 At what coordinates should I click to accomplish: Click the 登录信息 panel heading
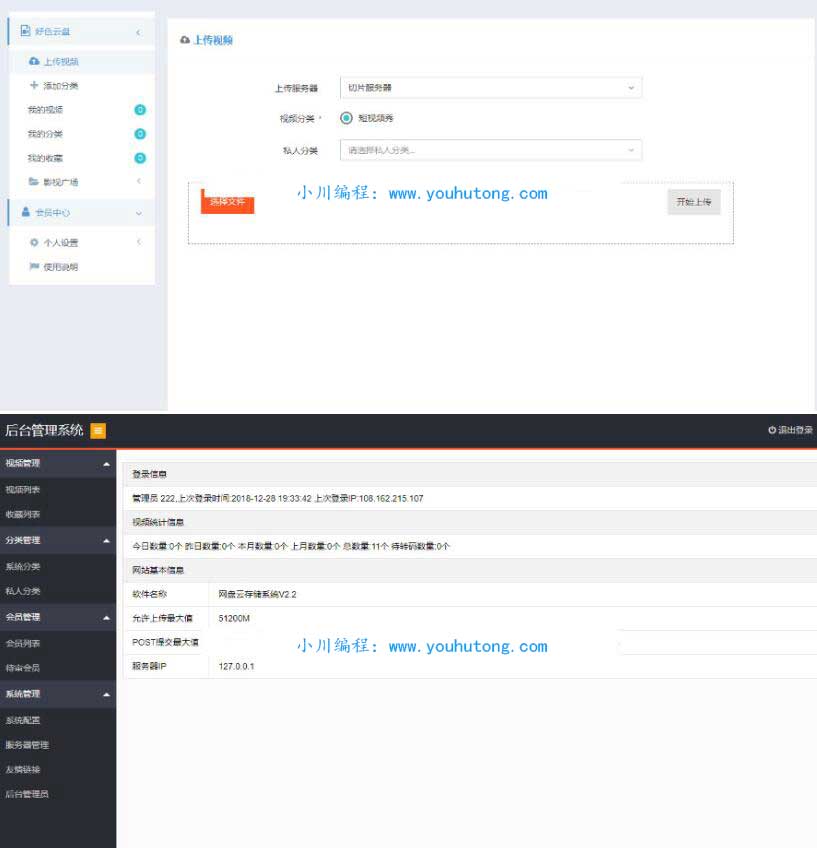tap(150, 474)
